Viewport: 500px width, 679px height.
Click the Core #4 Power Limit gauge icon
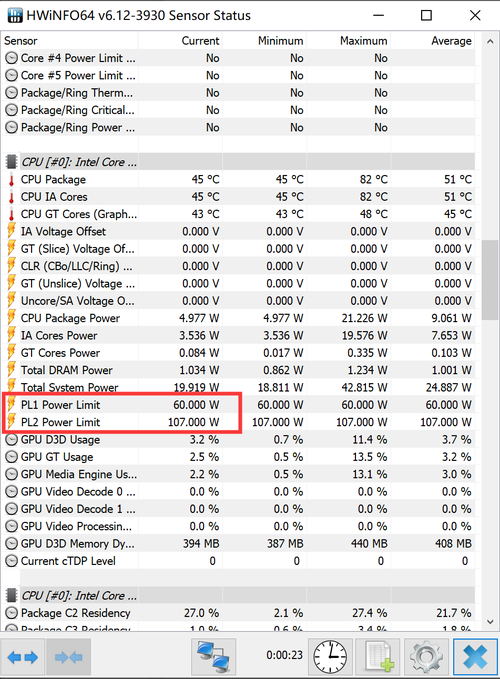pos(11,58)
